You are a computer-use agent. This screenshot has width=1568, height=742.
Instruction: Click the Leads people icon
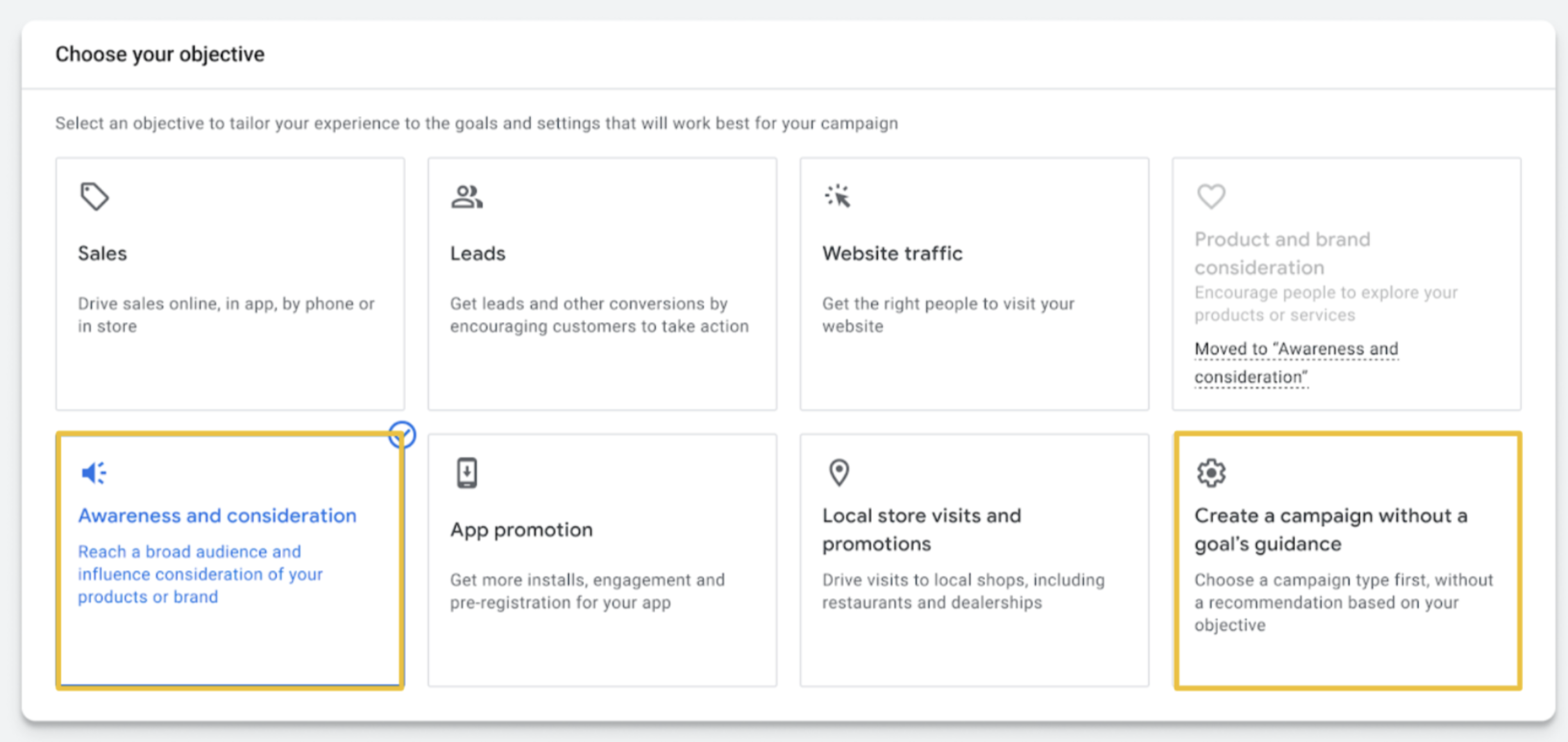click(467, 196)
